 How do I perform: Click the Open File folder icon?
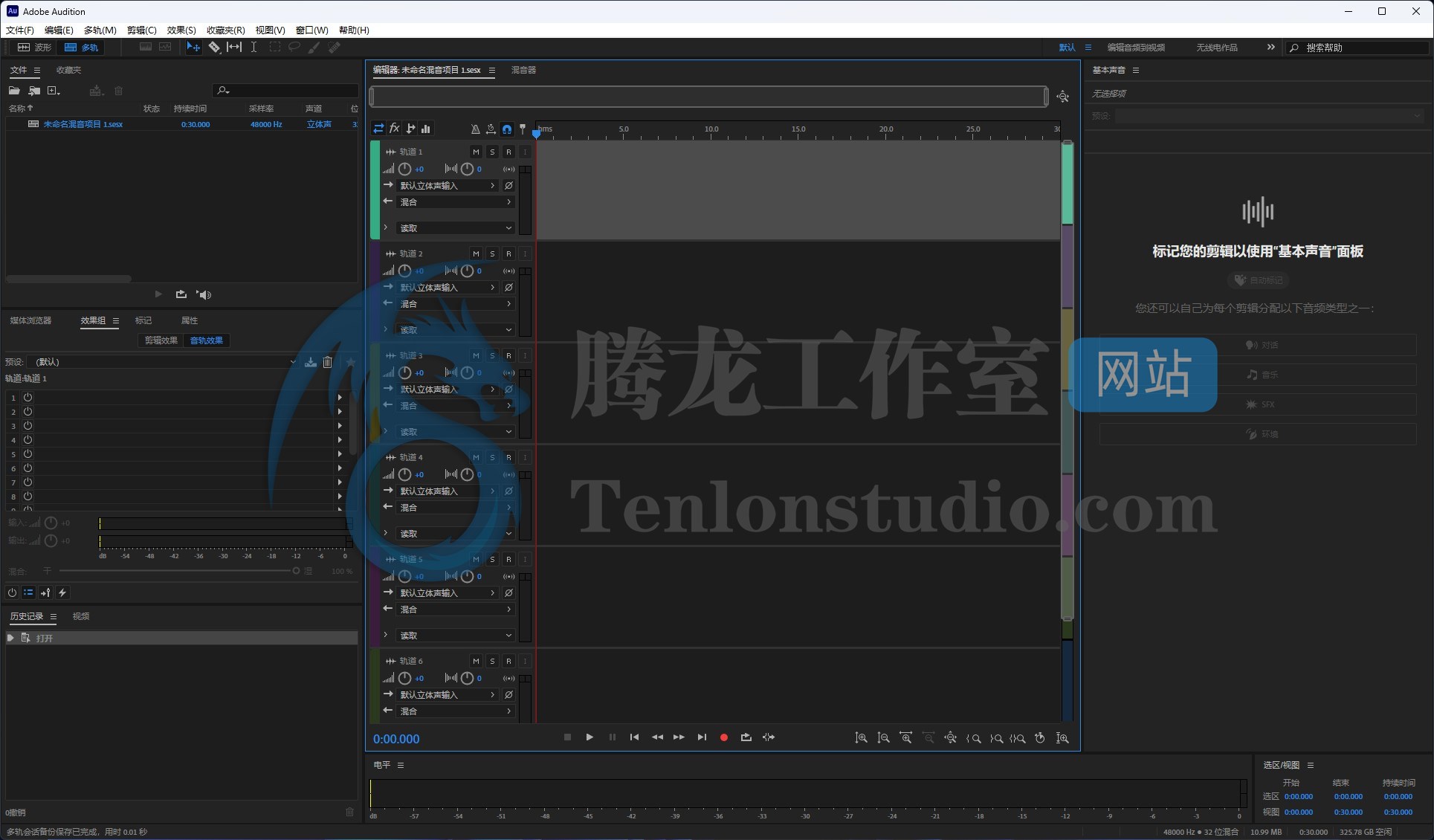[x=14, y=91]
